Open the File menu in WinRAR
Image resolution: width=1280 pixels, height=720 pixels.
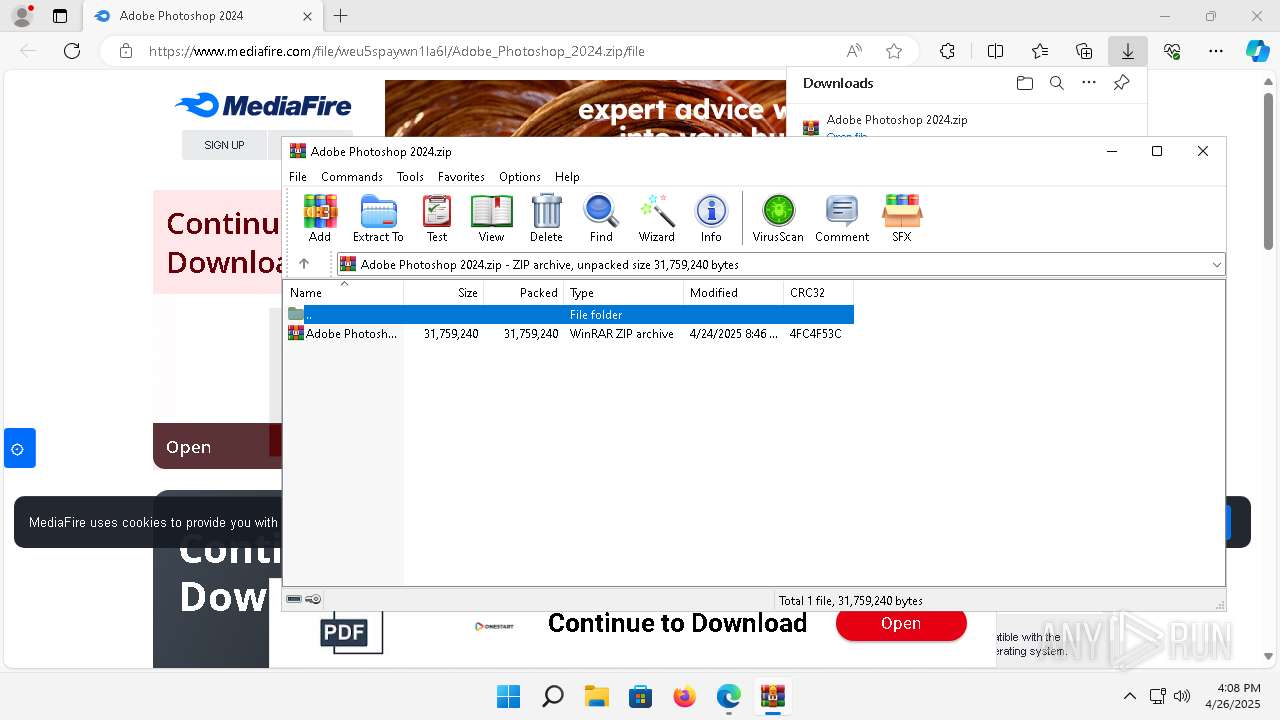pos(298,177)
